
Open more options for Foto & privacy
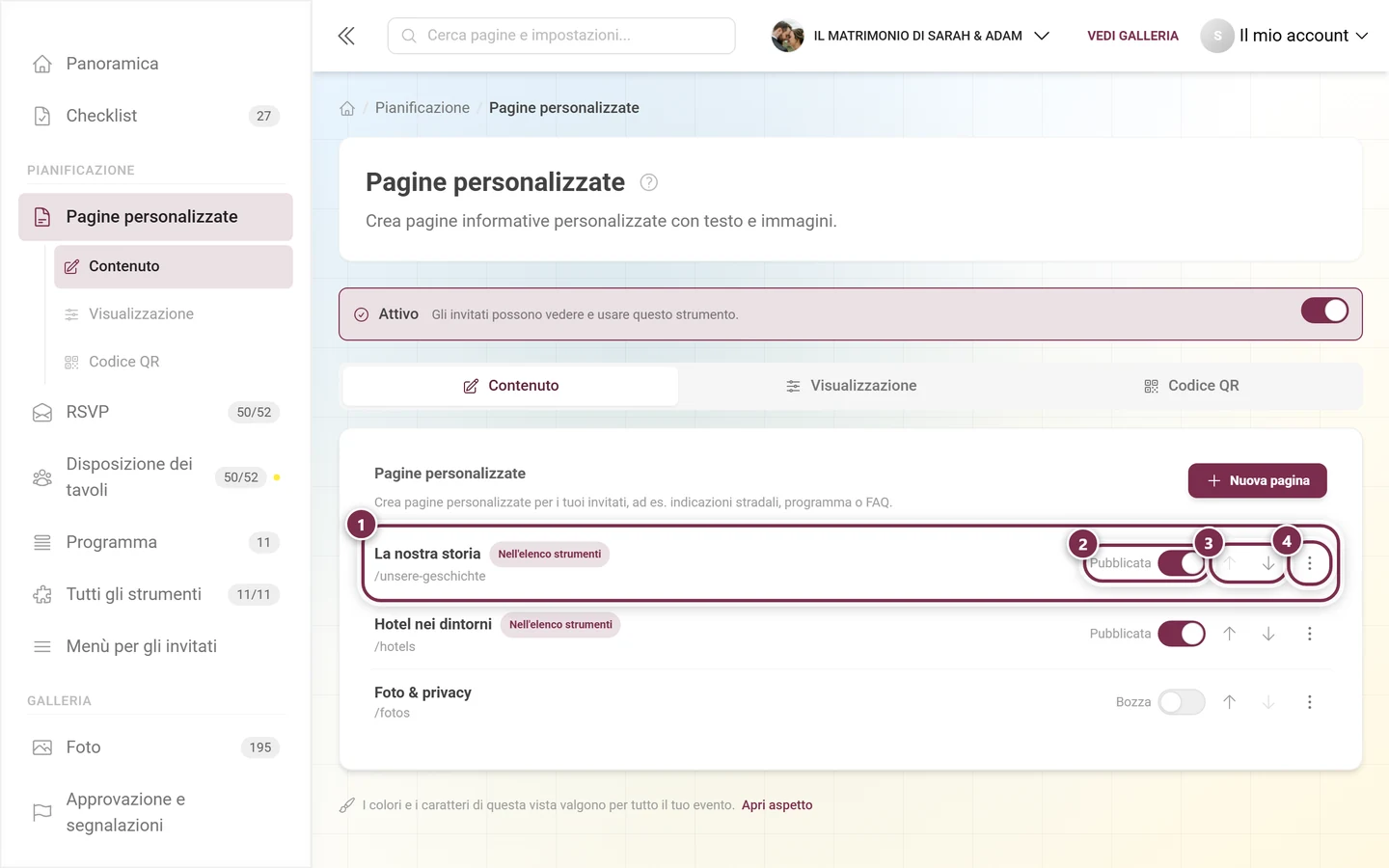click(1309, 702)
